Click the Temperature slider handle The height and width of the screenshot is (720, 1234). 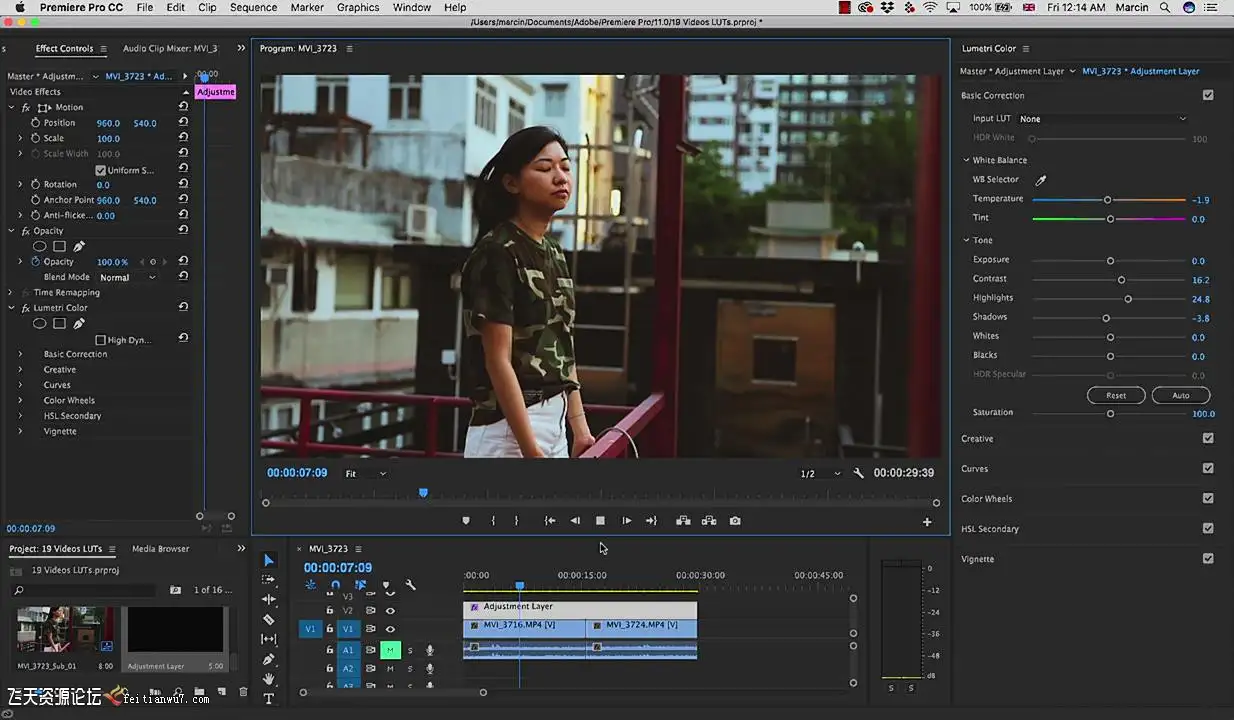coord(1107,200)
